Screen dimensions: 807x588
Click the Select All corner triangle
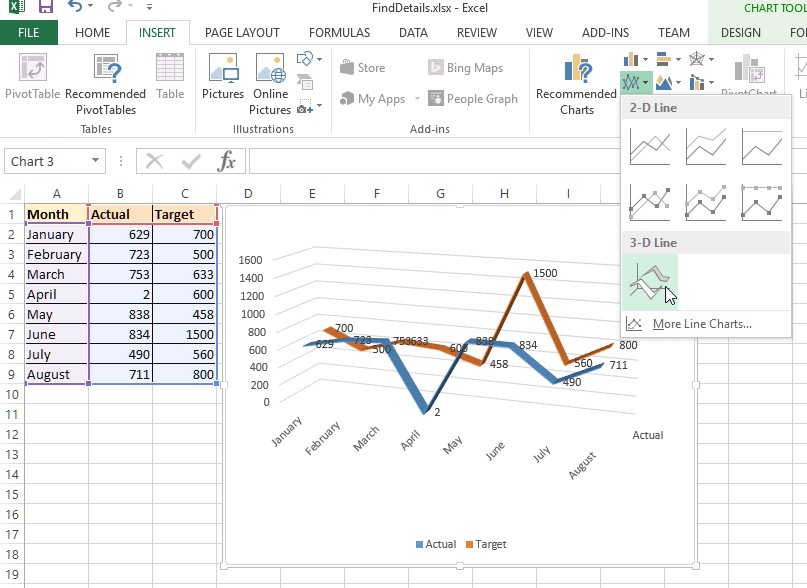point(15,194)
